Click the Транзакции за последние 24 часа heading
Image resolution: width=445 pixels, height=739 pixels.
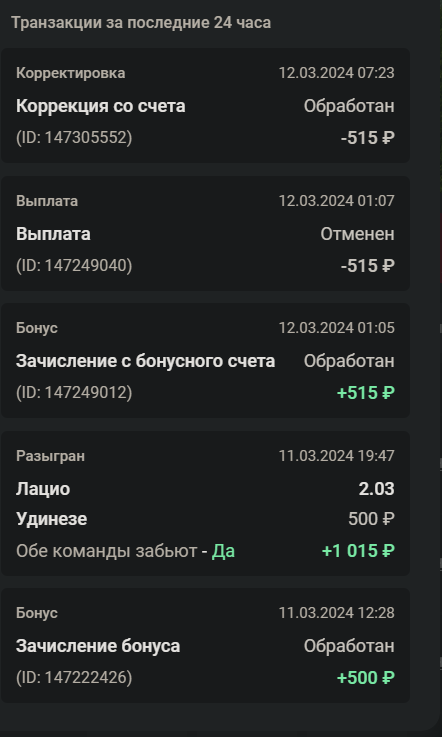click(x=141, y=23)
